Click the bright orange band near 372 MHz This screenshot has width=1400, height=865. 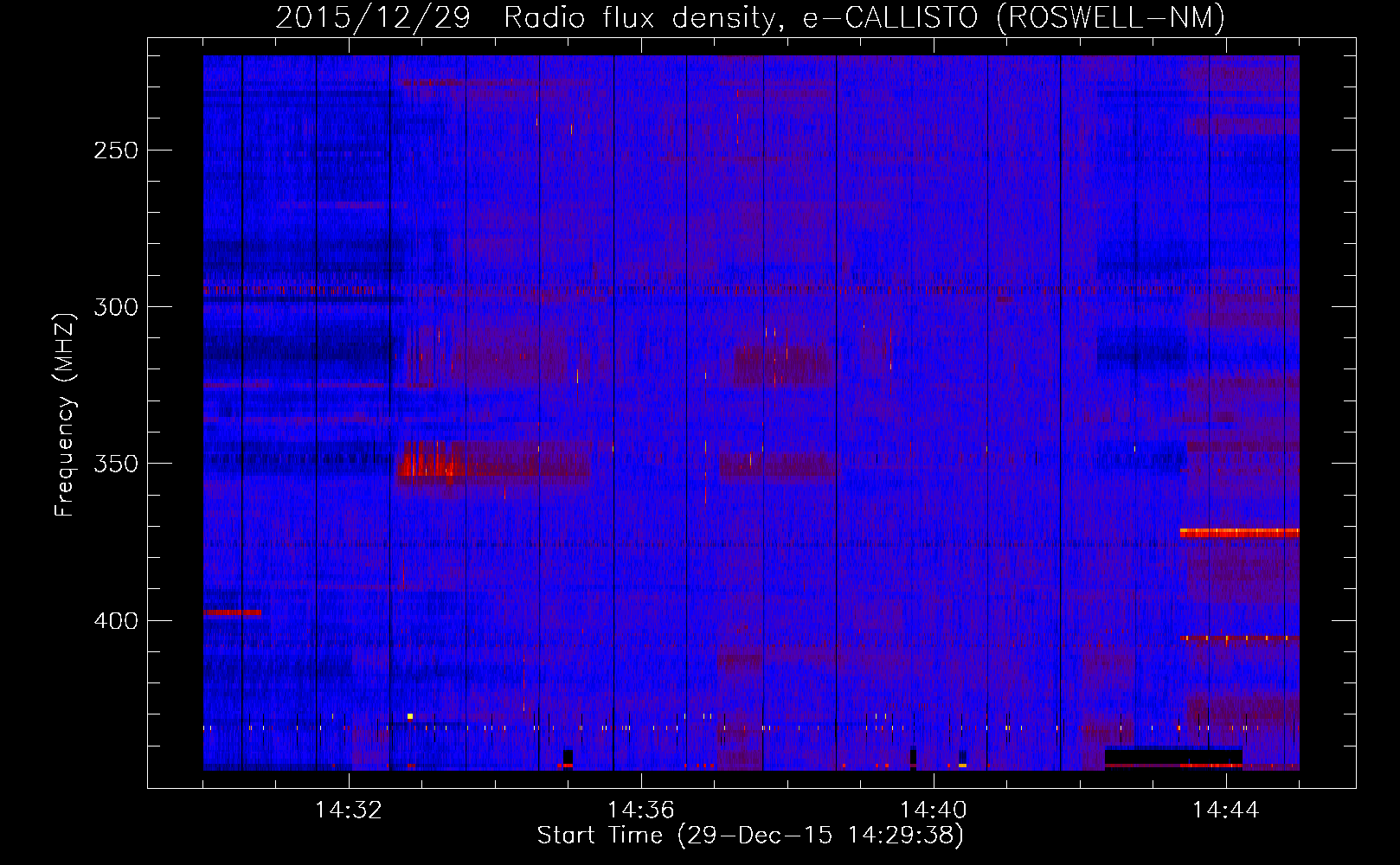coord(1239,533)
